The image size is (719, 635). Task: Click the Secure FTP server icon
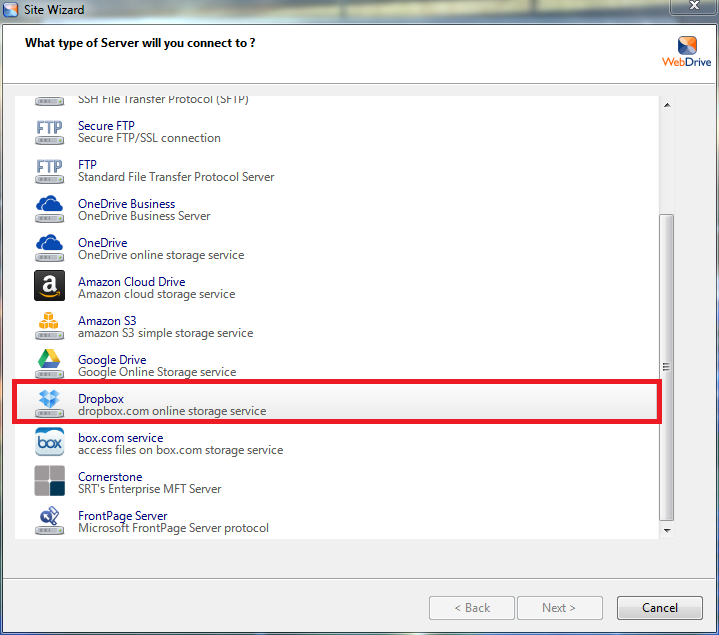(x=49, y=132)
